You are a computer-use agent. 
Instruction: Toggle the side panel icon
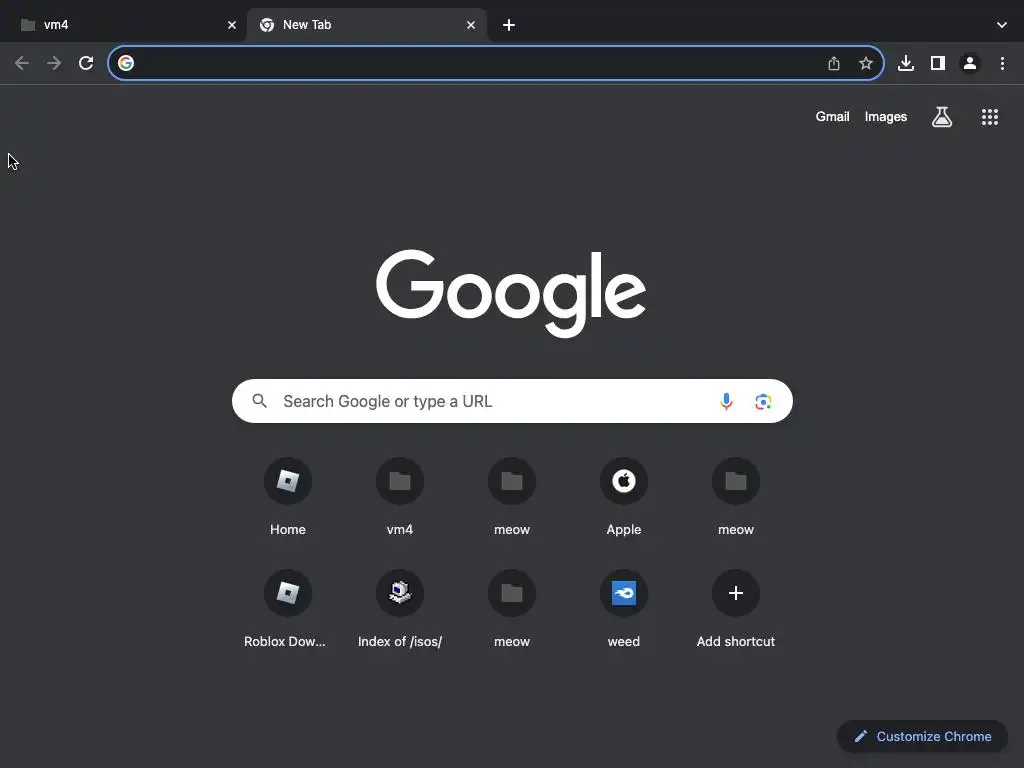pos(938,63)
